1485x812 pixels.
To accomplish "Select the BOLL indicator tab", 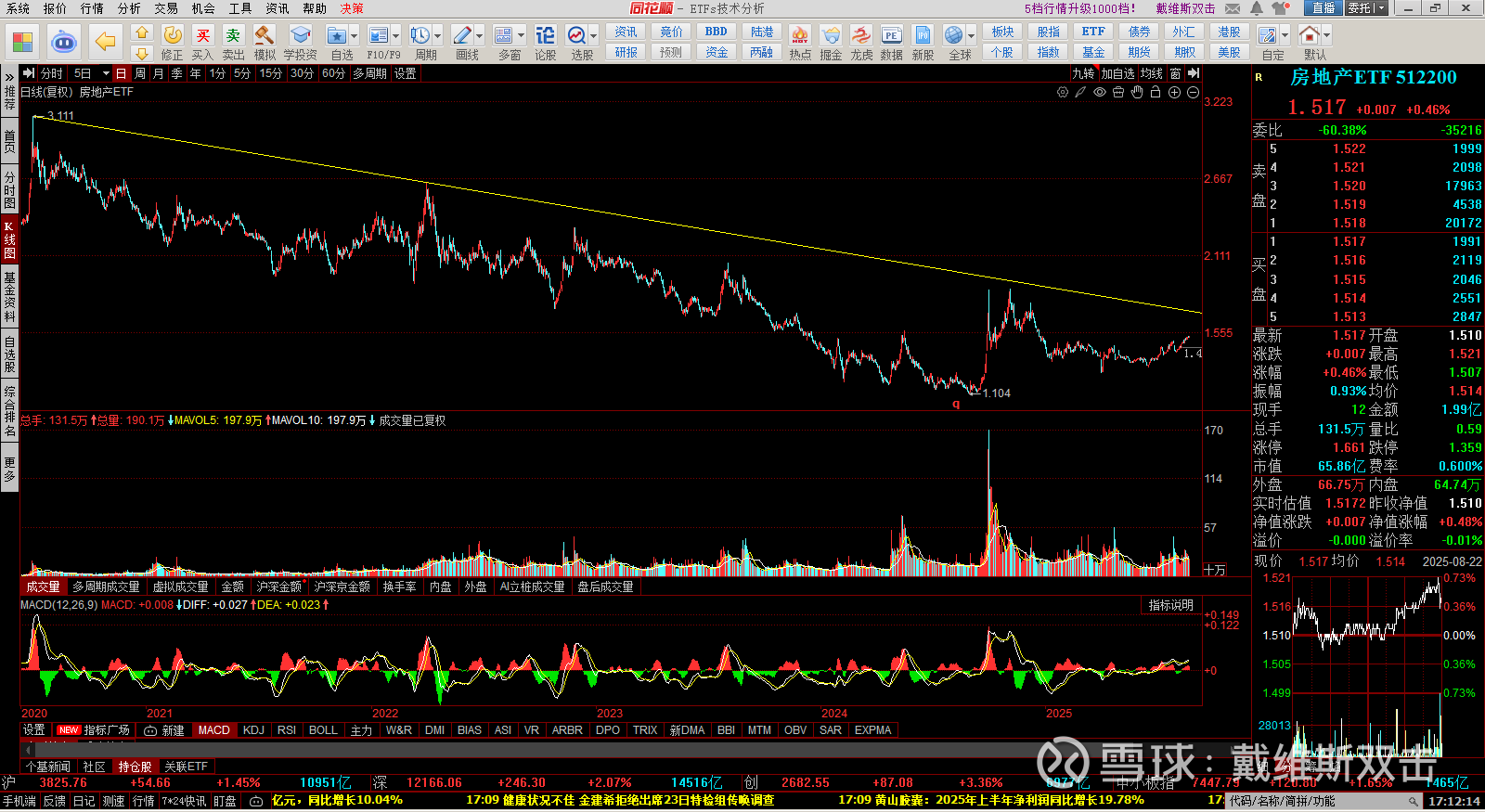I will pyautogui.click(x=323, y=730).
